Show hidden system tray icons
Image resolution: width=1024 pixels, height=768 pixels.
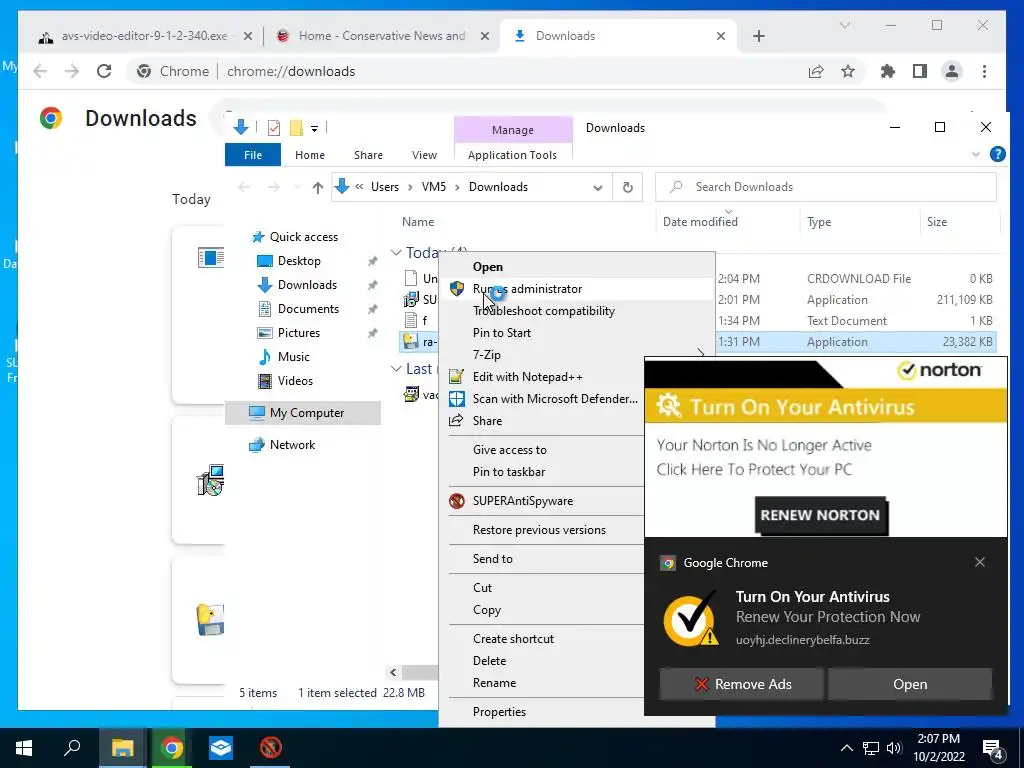click(846, 748)
